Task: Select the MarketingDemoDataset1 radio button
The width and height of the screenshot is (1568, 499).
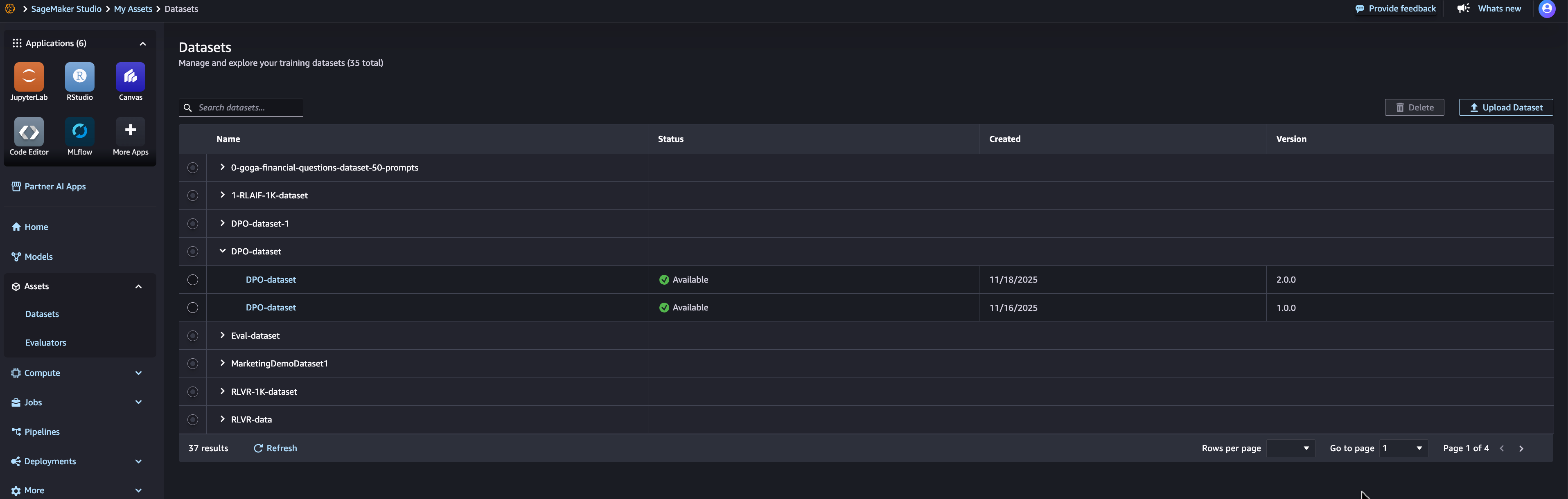Action: click(x=193, y=363)
